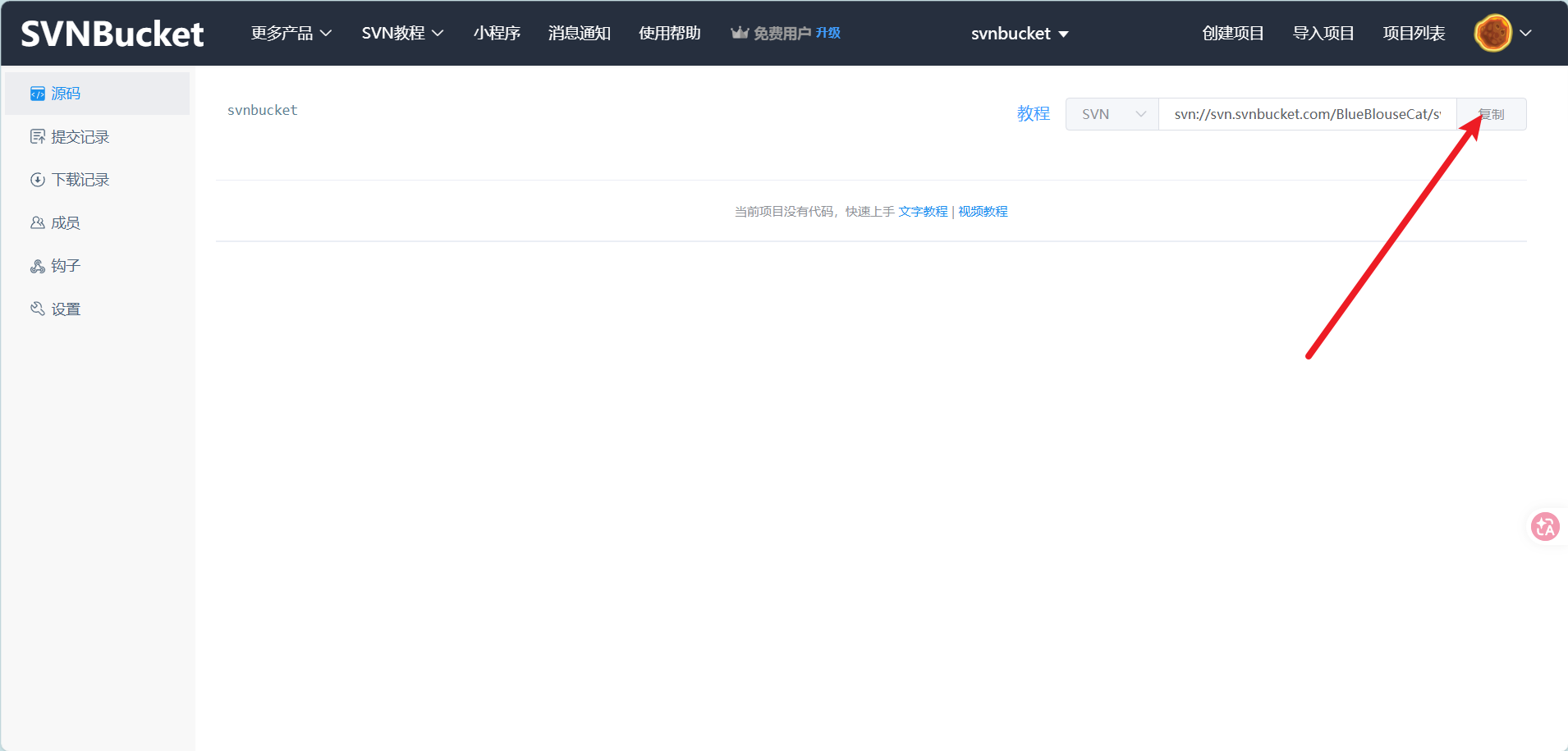Image resolution: width=1568 pixels, height=751 pixels.
Task: Expand the SVN教程 menu
Action: 402,33
